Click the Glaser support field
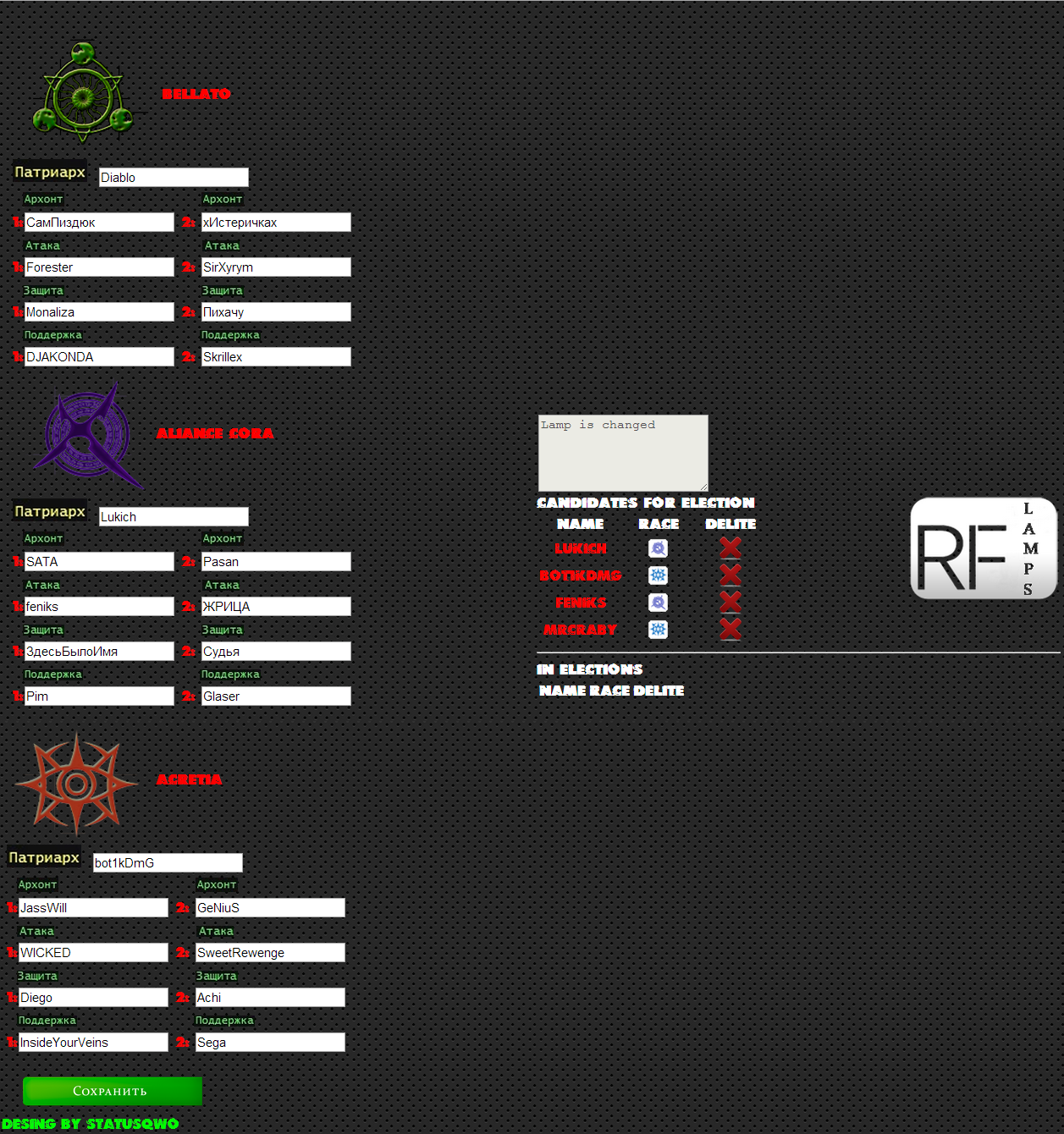Viewport: 1064px width, 1134px height. click(276, 696)
